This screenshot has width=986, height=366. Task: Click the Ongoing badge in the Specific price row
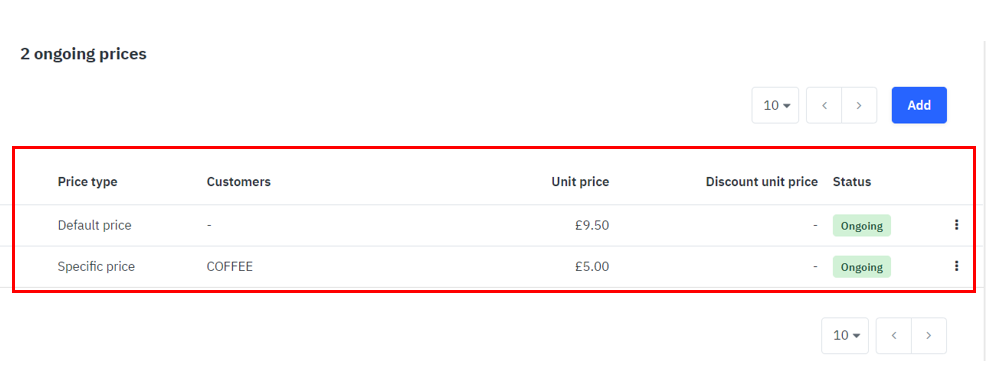pos(861,267)
